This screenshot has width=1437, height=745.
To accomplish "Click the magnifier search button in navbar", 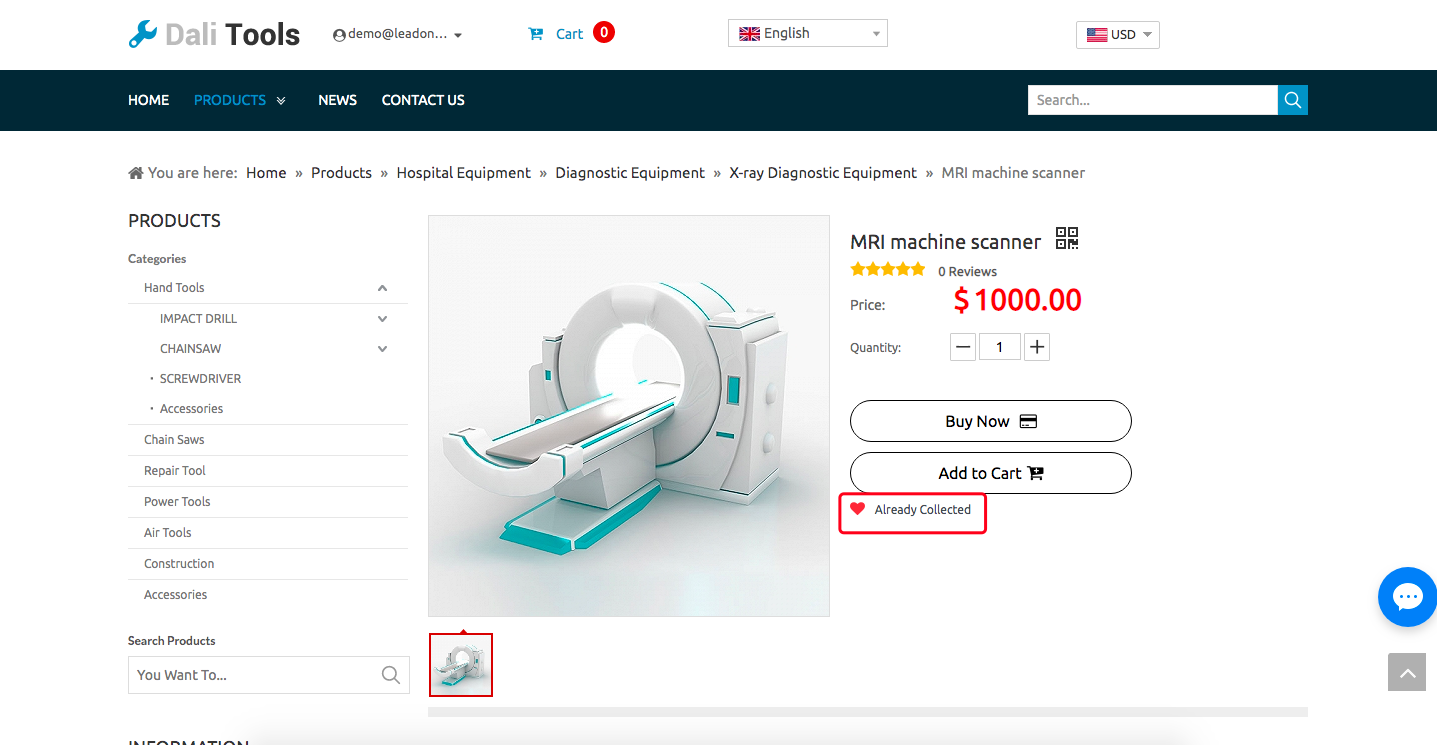I will pyautogui.click(x=1292, y=100).
